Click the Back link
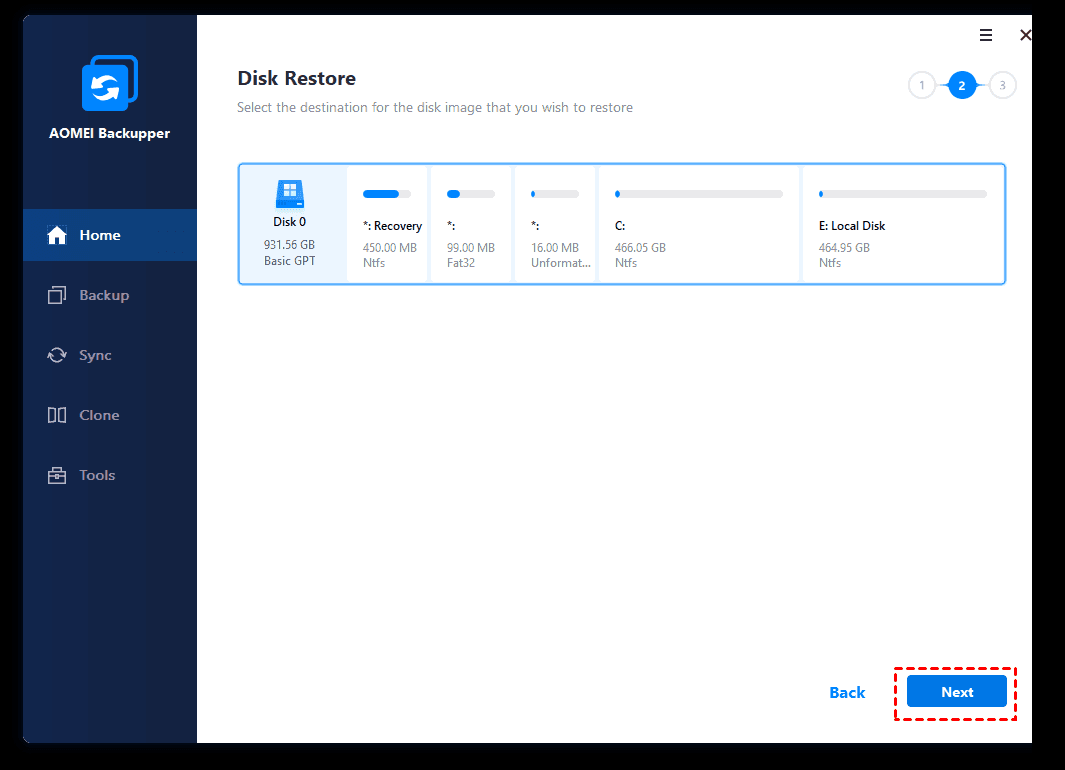Screen dimensions: 1065x770 [847, 693]
